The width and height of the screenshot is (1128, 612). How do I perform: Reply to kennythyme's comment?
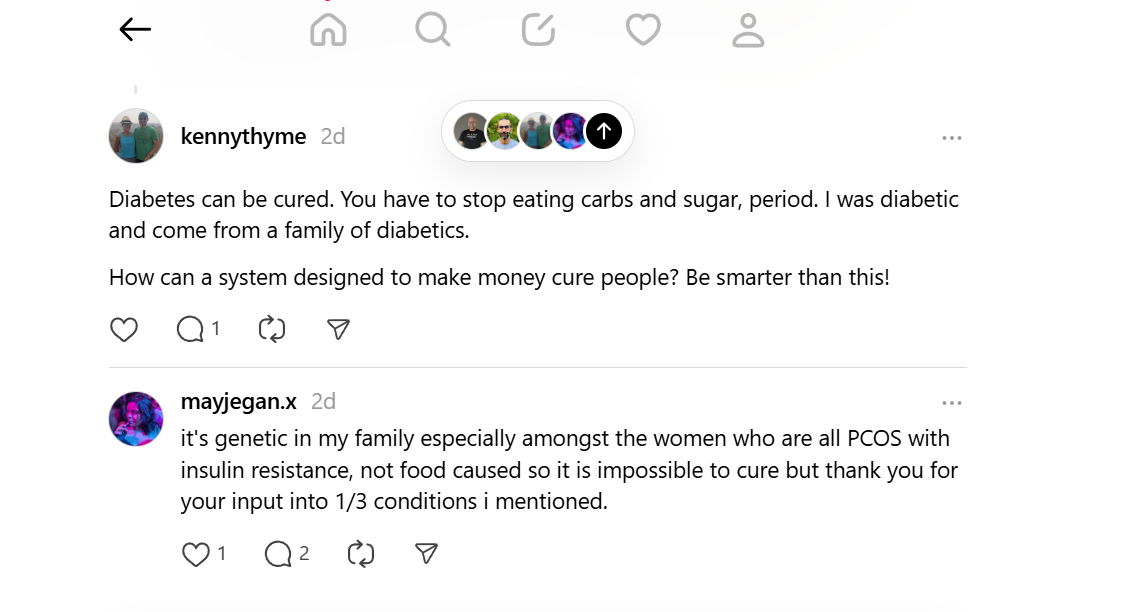(192, 328)
